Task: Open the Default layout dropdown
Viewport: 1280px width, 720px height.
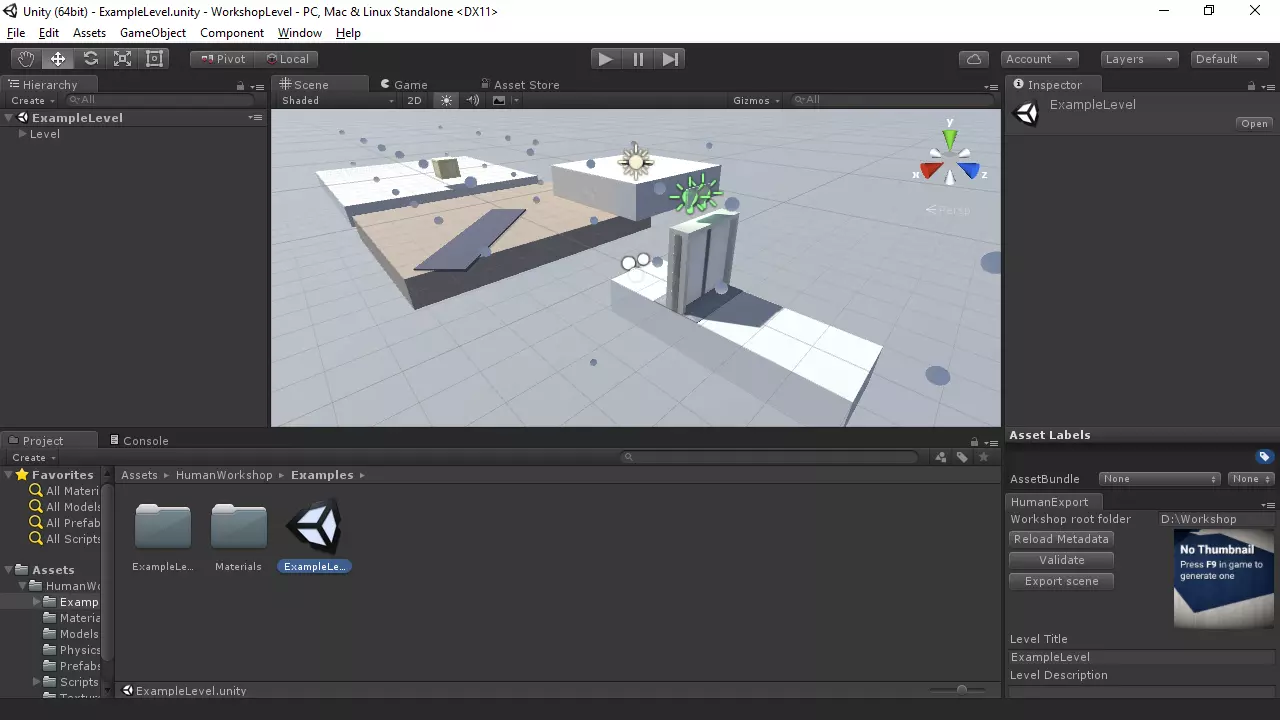Action: tap(1230, 59)
